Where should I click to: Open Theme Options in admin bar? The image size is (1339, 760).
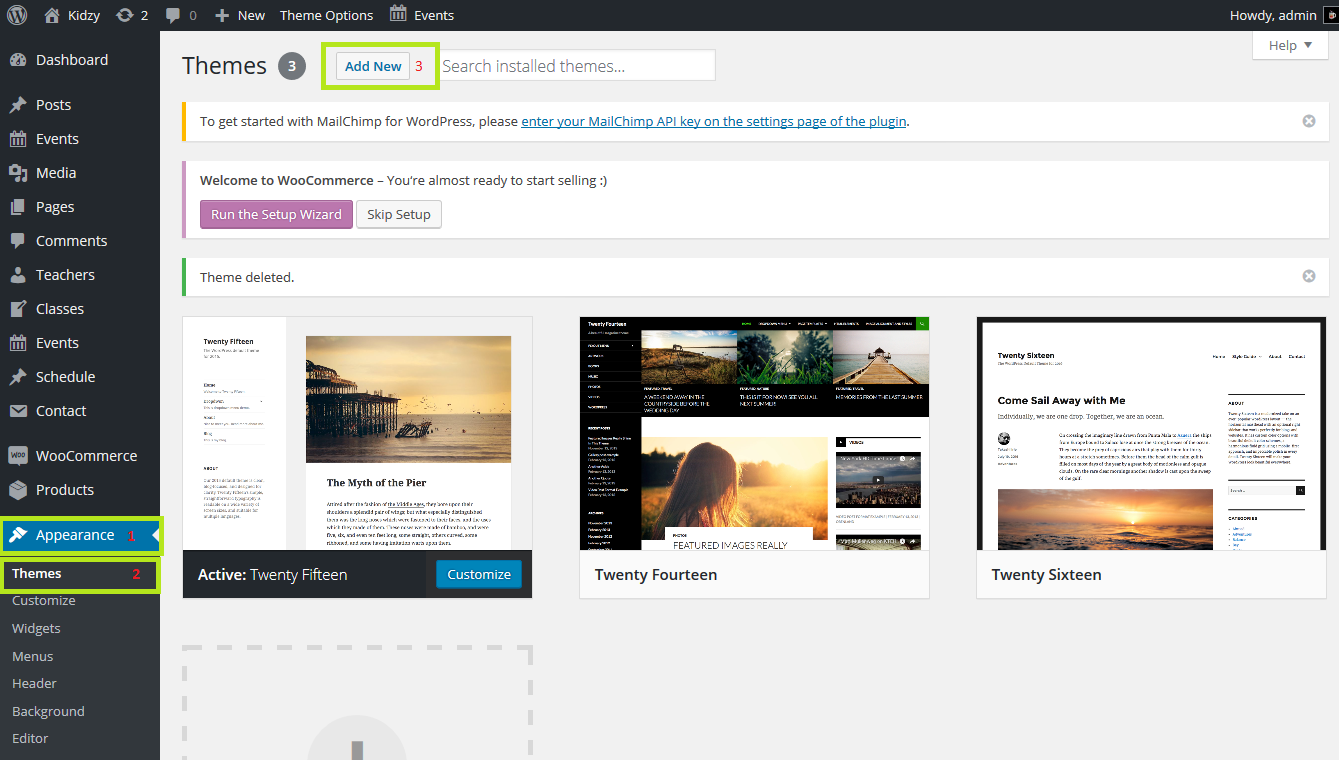[326, 15]
